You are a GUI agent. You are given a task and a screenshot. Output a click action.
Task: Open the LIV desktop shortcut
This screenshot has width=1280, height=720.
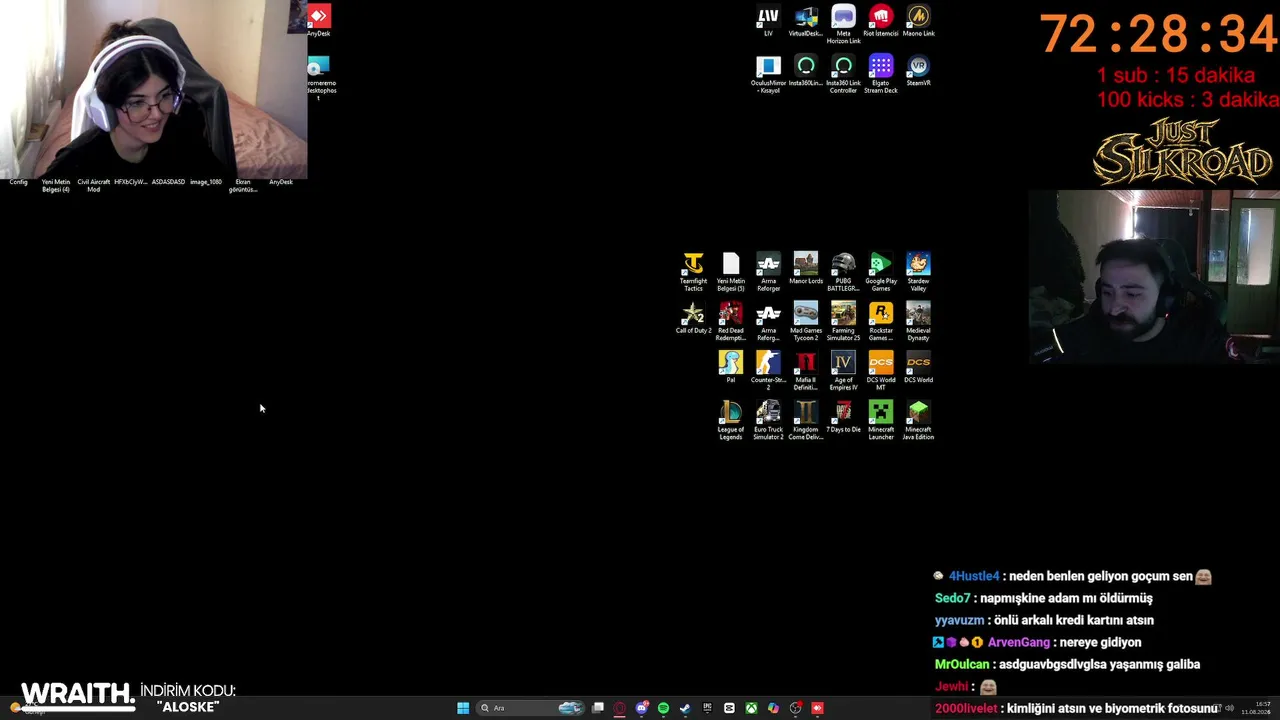point(768,21)
